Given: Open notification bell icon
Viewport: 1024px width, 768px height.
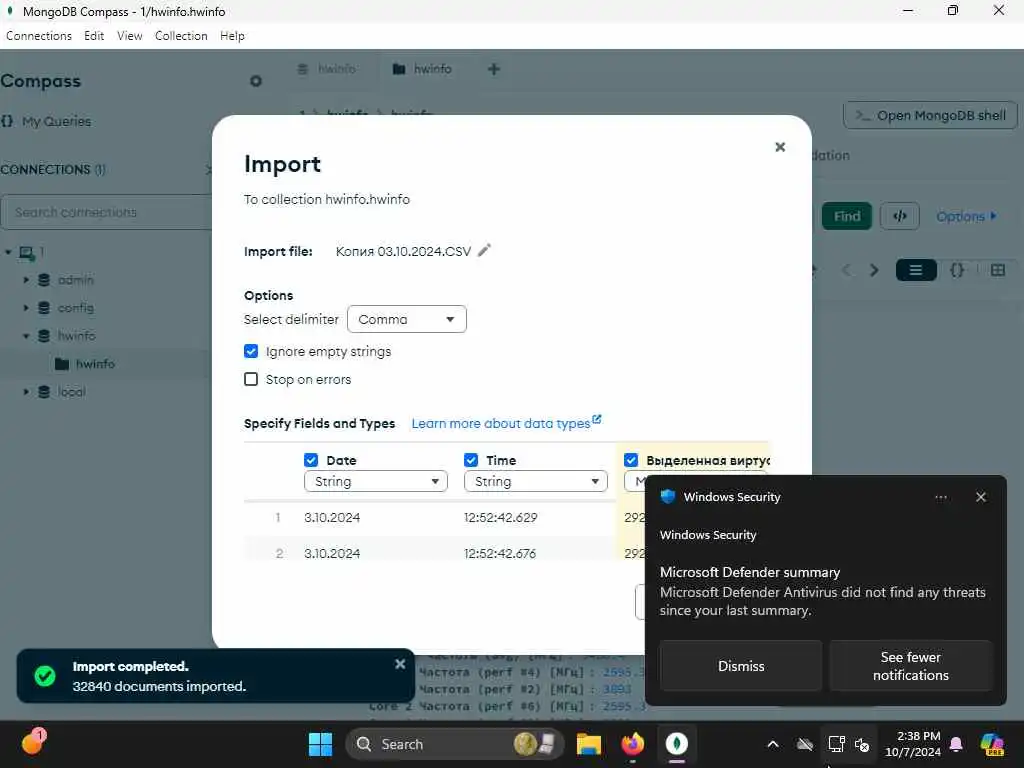Looking at the screenshot, I should (956, 744).
